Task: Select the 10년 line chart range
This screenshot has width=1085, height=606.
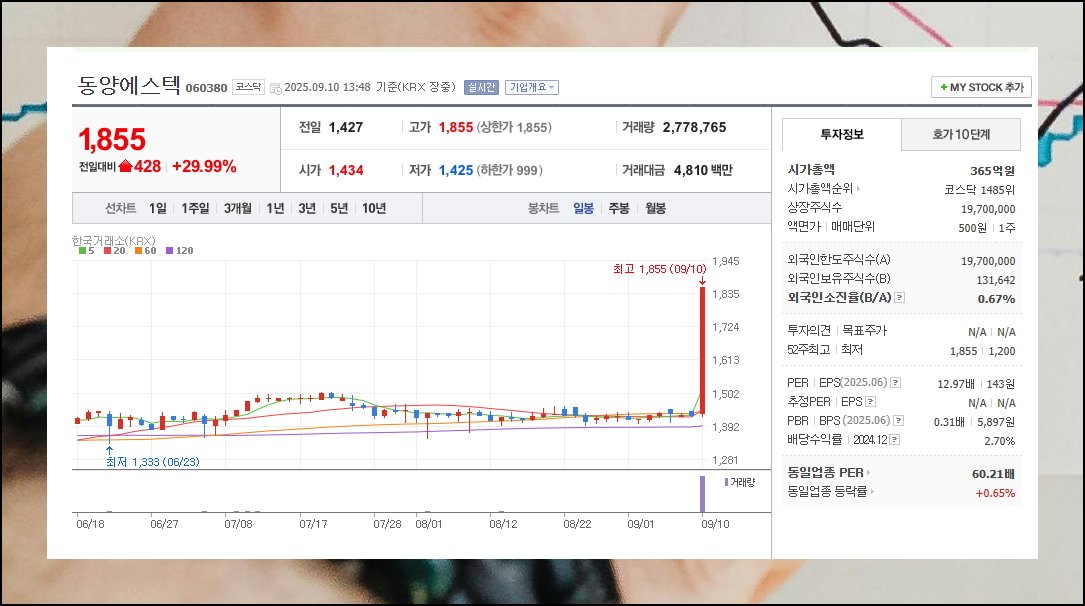Action: click(x=374, y=208)
